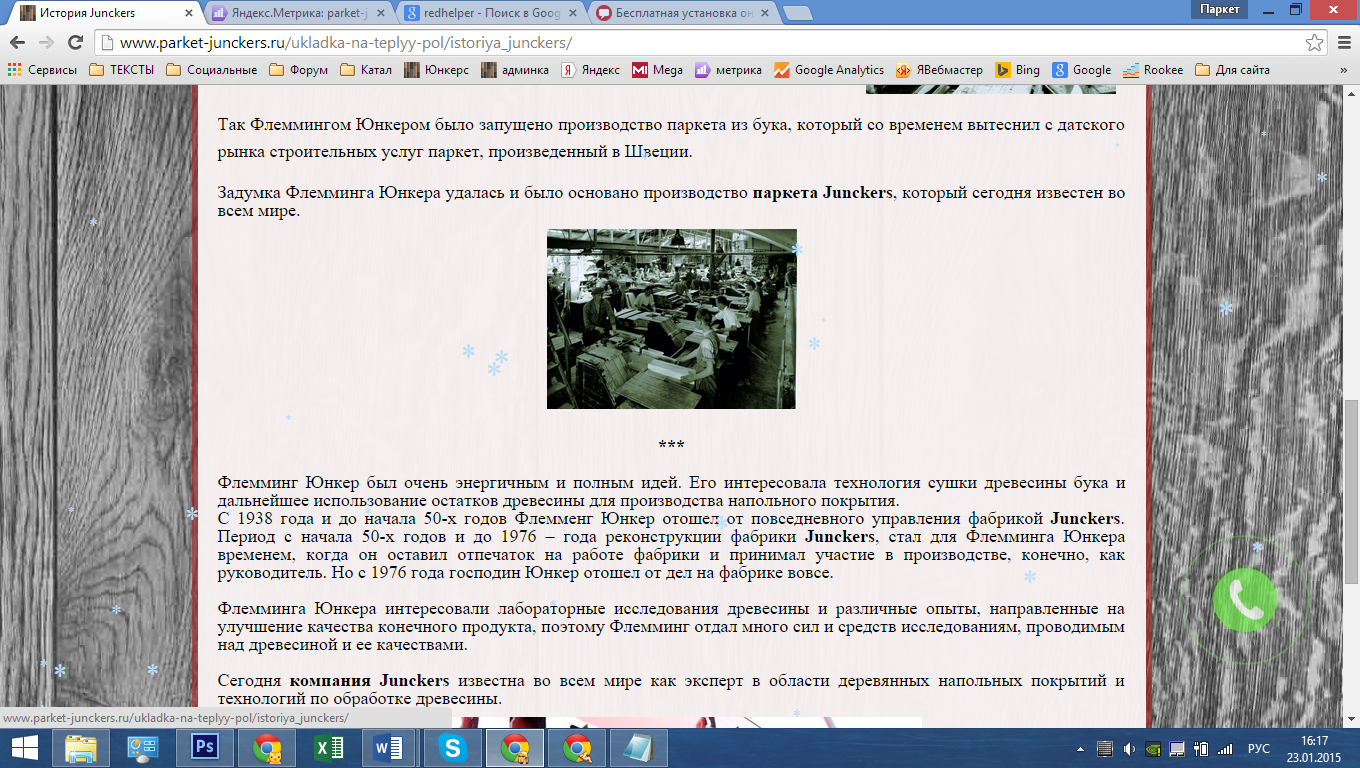This screenshot has width=1360, height=768.
Task: Open a new tab
Action: 797,14
